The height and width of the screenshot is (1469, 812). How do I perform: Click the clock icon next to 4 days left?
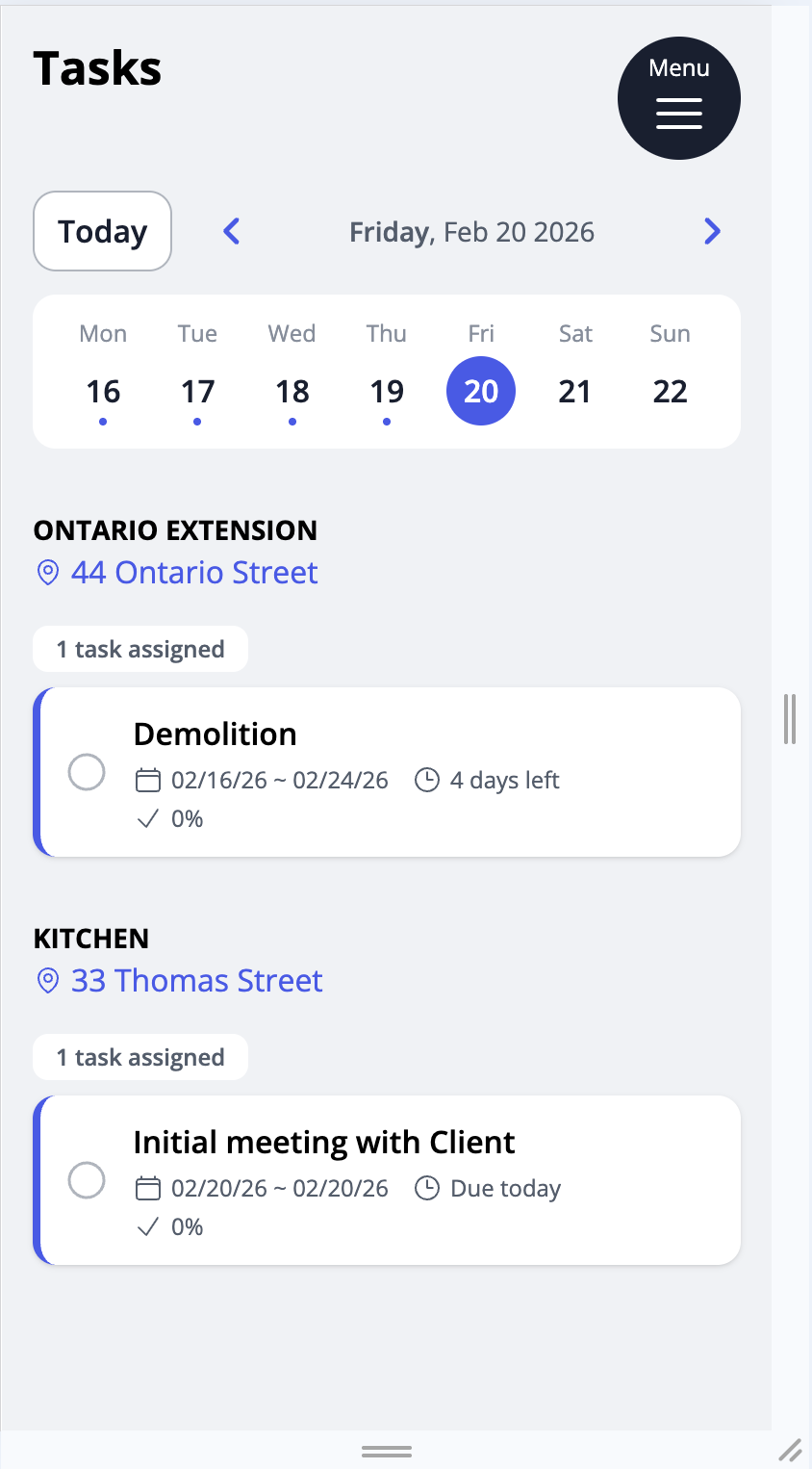tap(426, 780)
